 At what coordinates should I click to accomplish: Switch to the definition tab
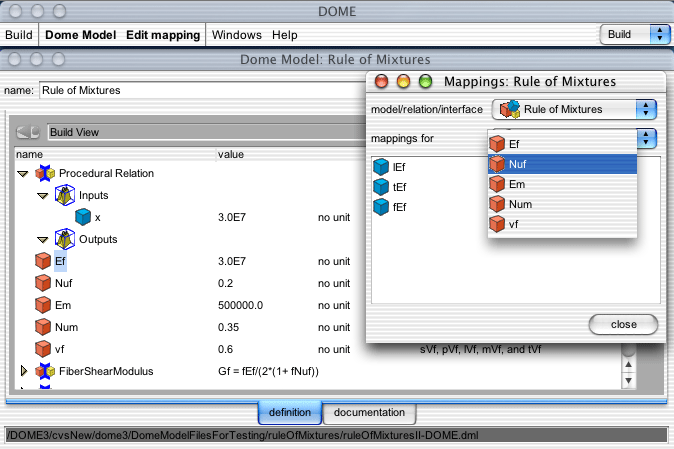pyautogui.click(x=290, y=412)
